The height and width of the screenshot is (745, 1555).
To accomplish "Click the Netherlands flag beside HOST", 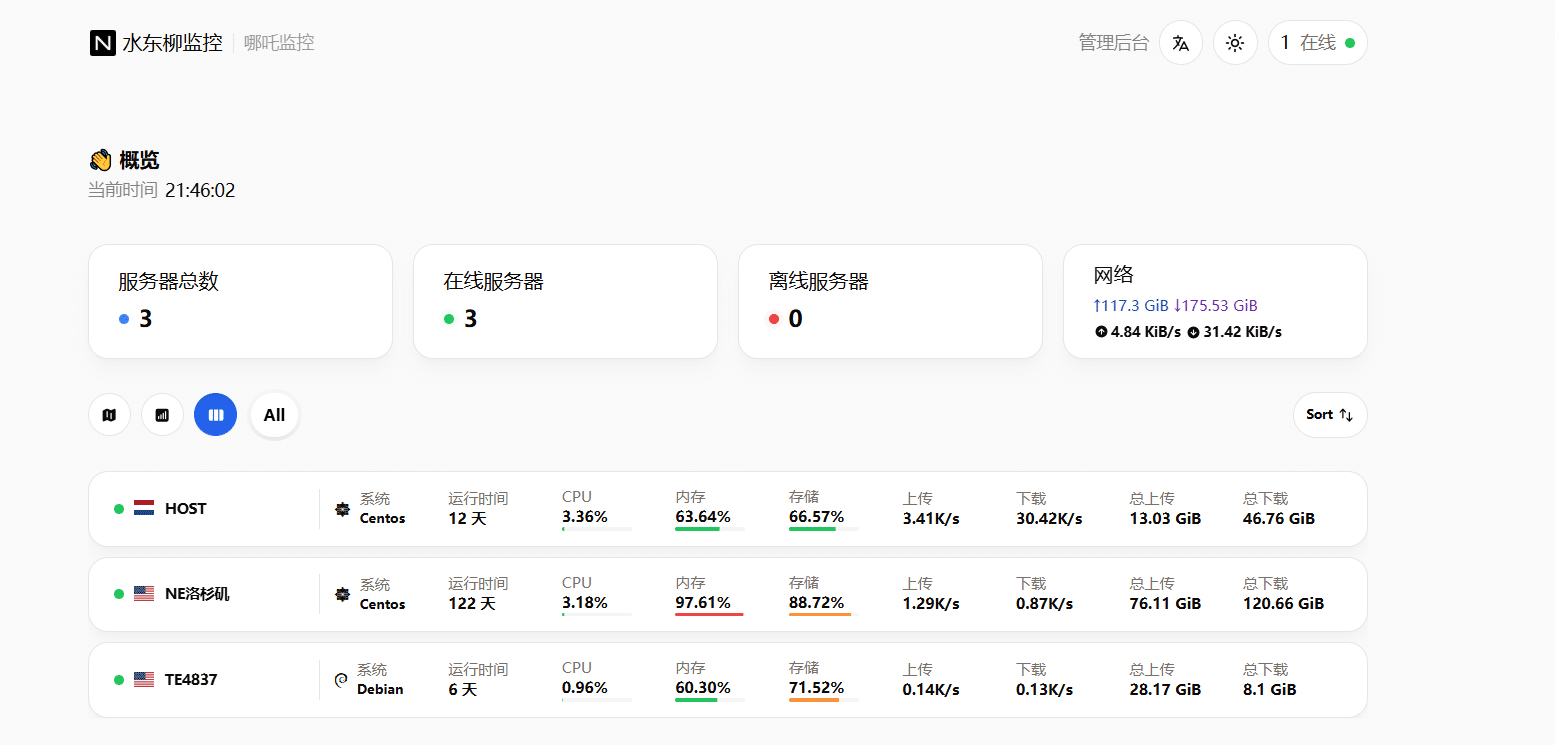I will point(143,508).
